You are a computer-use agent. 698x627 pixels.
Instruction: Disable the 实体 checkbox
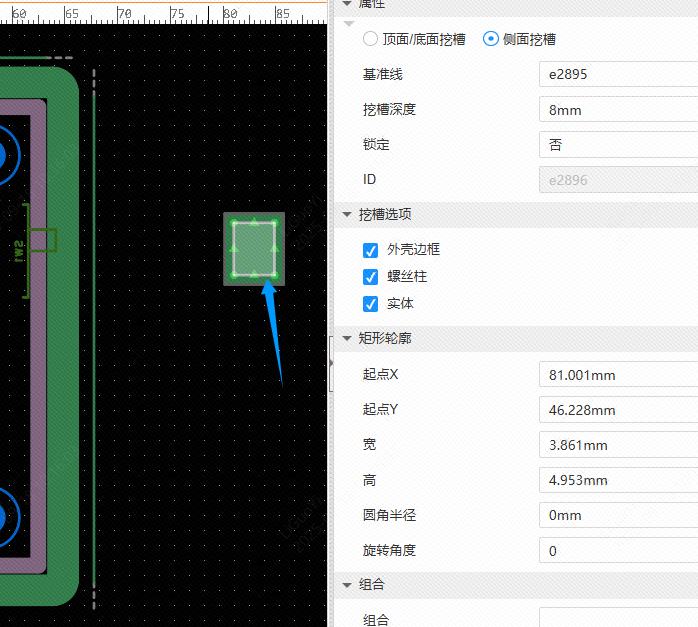click(371, 303)
